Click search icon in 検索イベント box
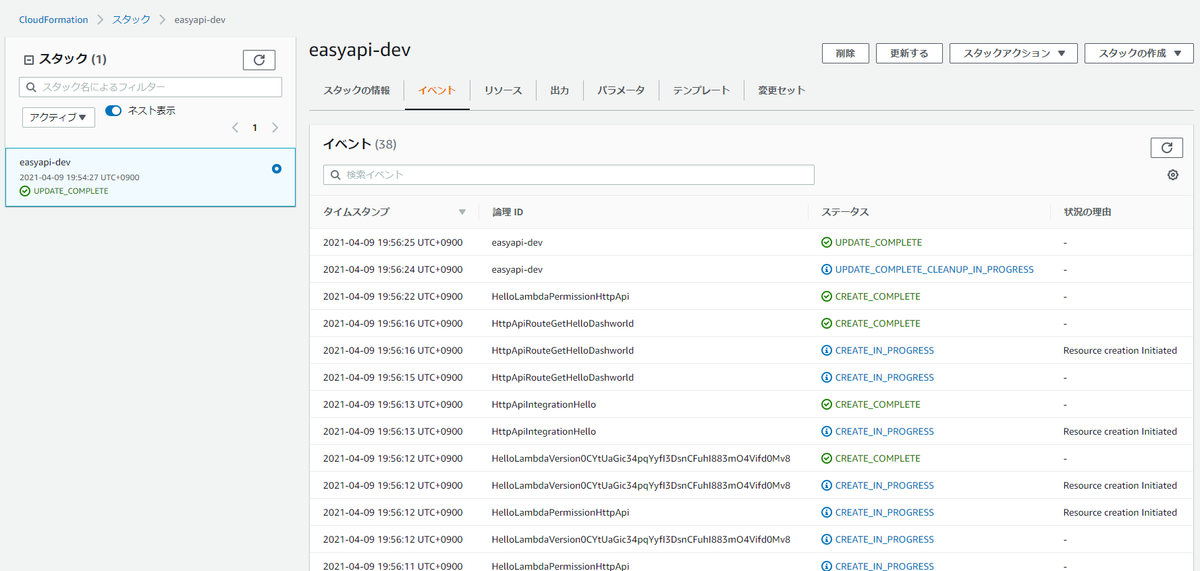This screenshot has width=1200, height=571. pos(336,175)
